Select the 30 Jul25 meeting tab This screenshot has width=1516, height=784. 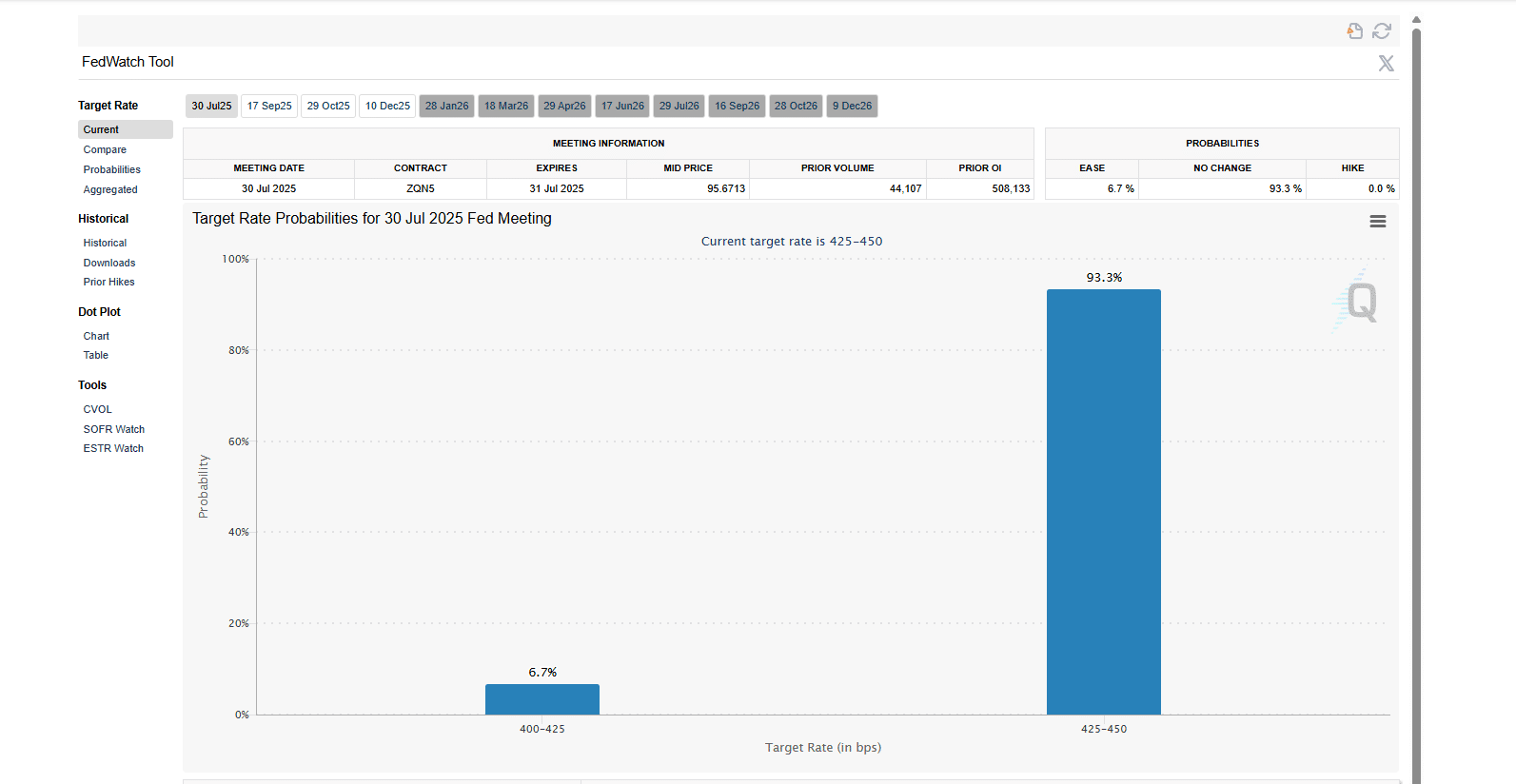[x=211, y=106]
